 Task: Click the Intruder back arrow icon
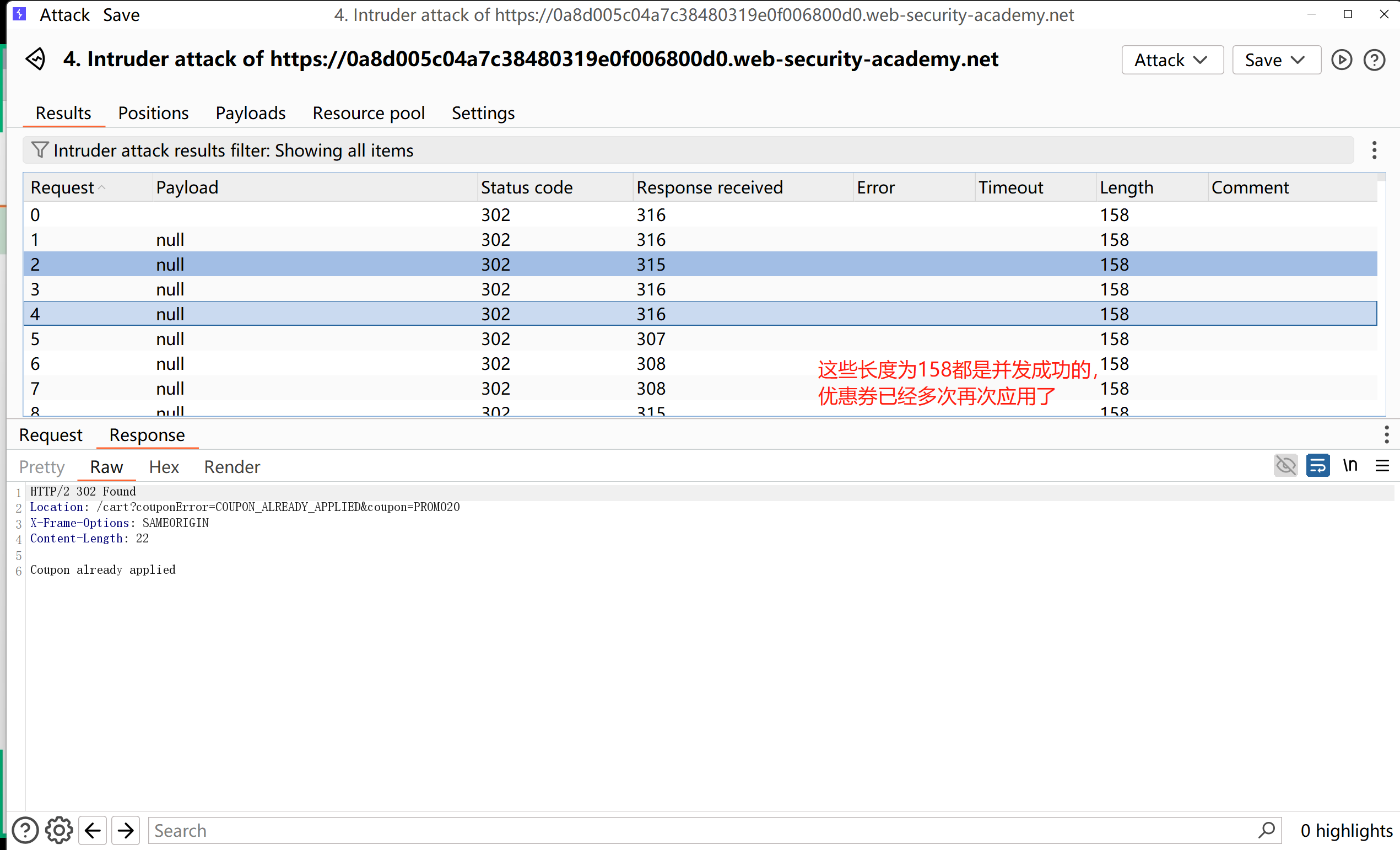(35, 59)
